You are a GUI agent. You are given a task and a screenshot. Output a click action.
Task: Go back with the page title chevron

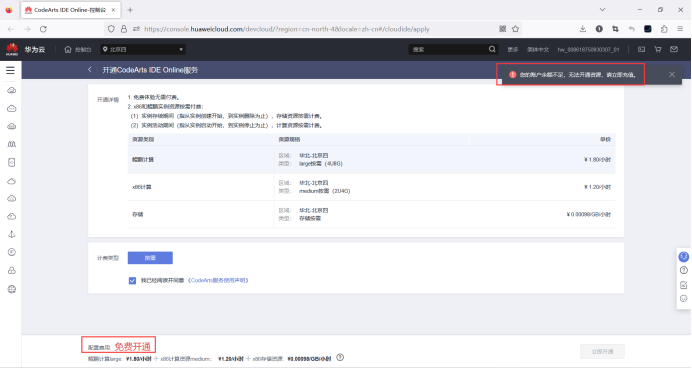[90, 70]
